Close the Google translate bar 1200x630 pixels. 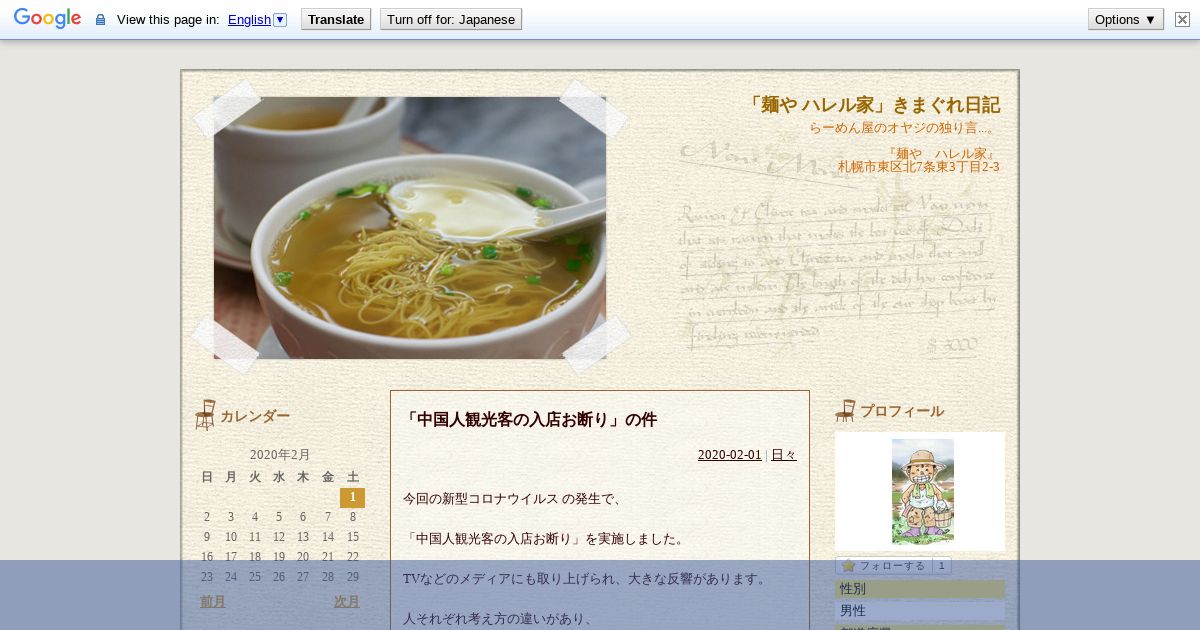[x=1182, y=19]
